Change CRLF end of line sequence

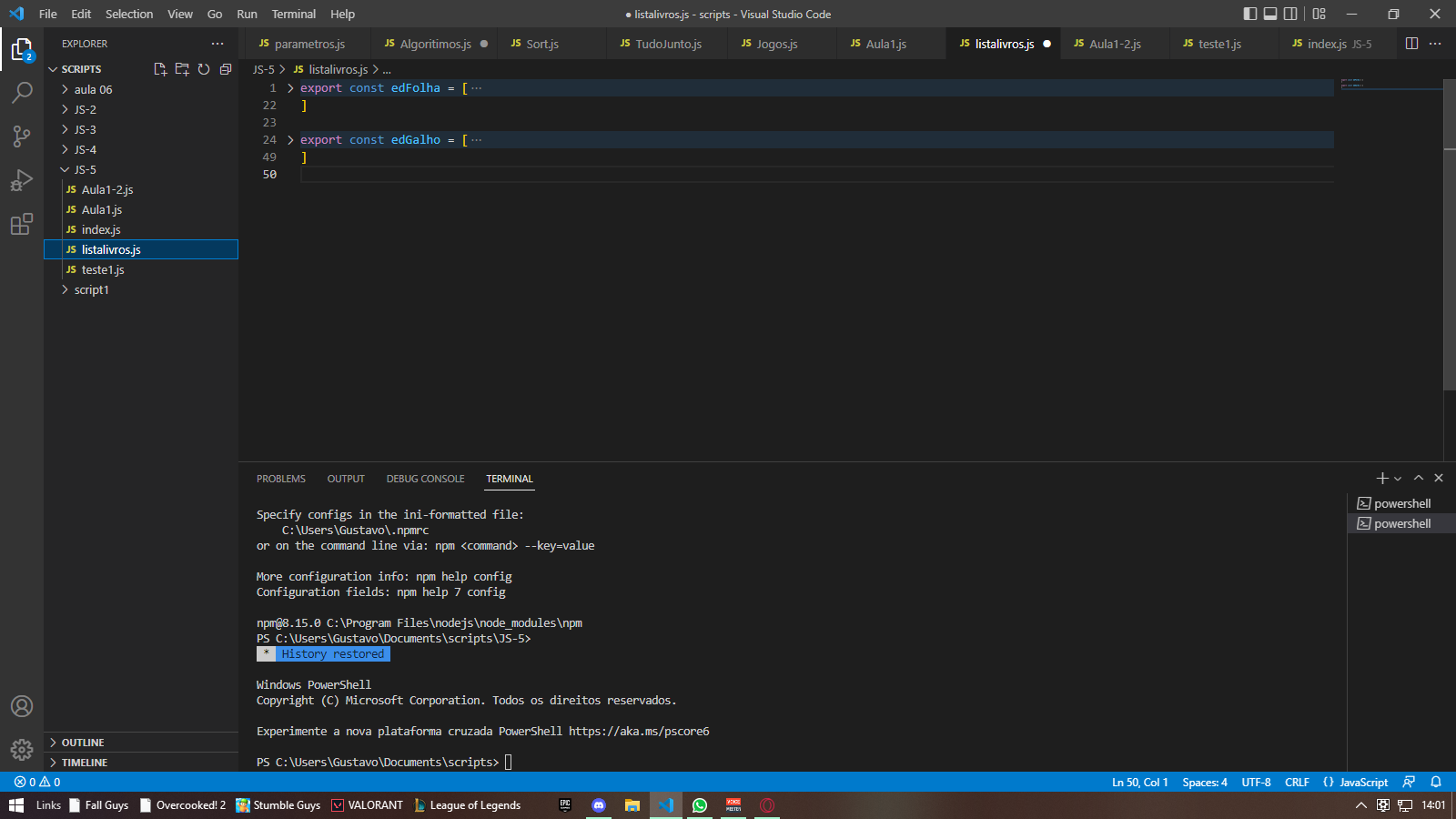pos(1297,782)
